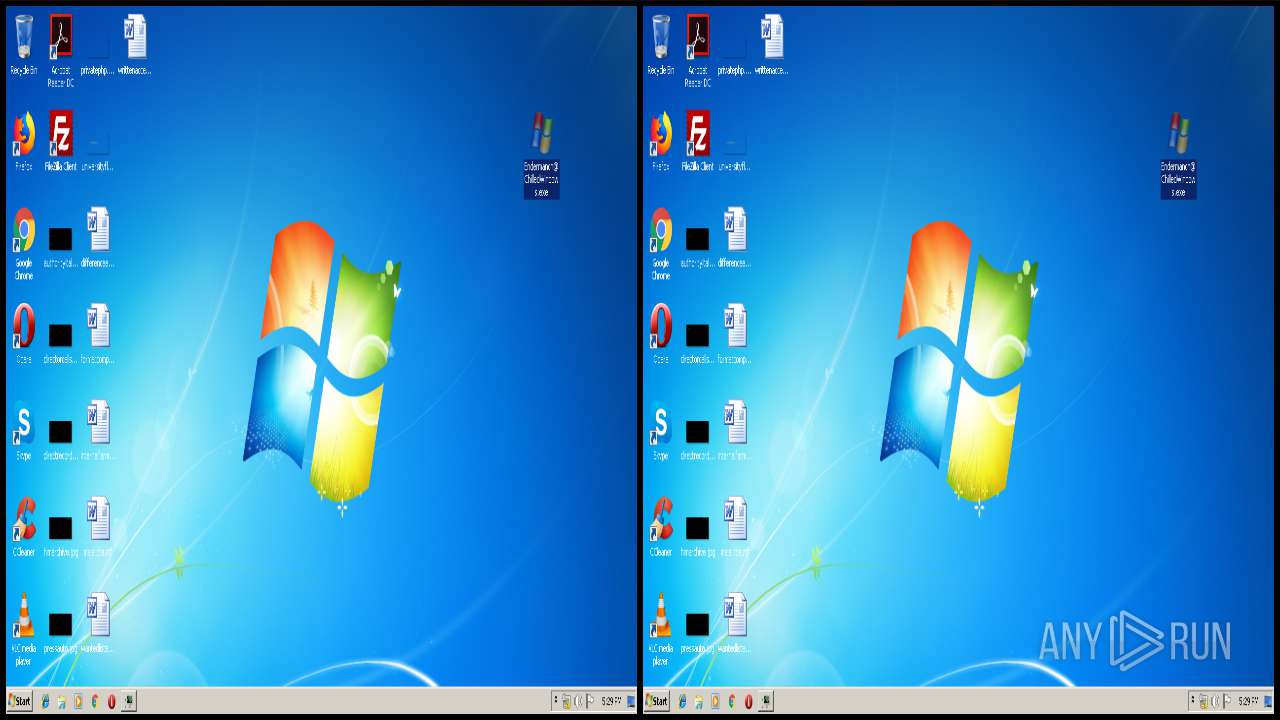Open Windows Explorer folder icon on right taskbar

click(699, 701)
